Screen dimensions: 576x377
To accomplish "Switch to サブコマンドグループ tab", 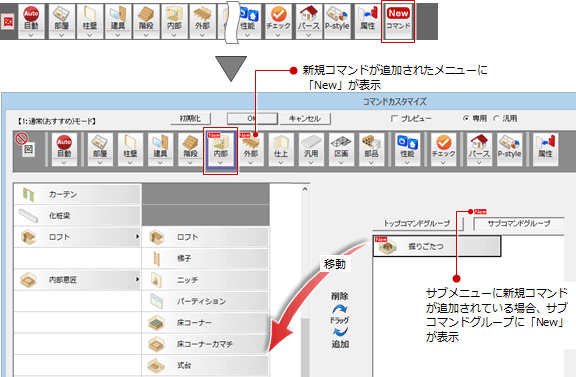I will click(519, 223).
